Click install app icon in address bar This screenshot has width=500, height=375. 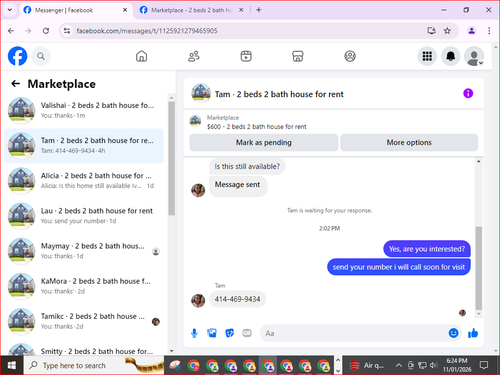[x=432, y=31]
